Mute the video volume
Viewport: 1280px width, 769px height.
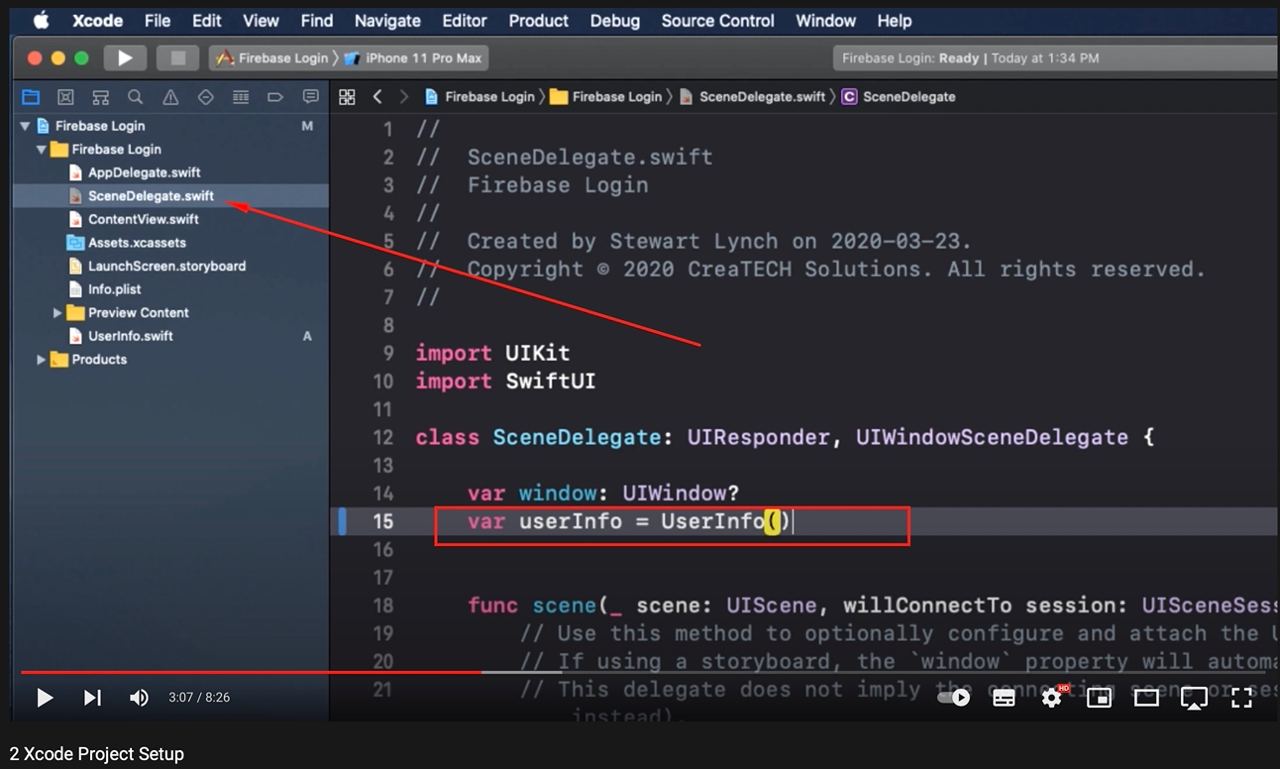click(139, 698)
